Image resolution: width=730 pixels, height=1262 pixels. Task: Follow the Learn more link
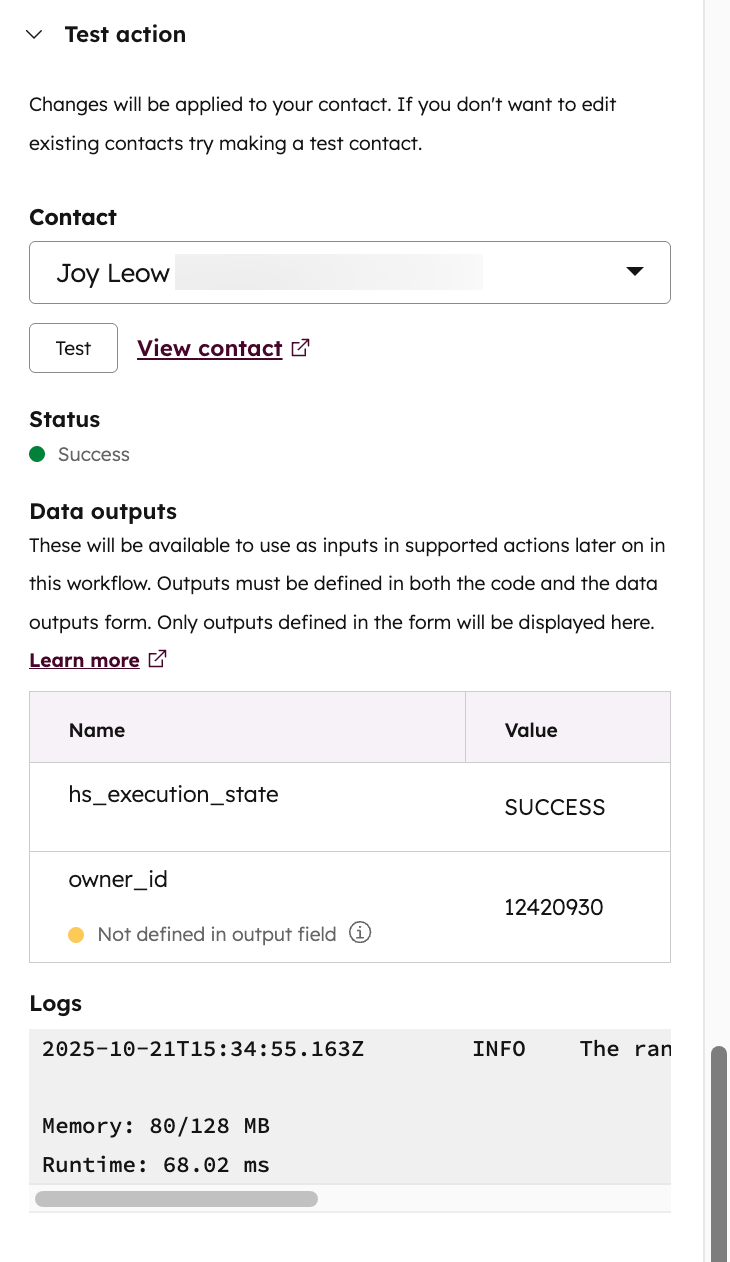coord(84,660)
